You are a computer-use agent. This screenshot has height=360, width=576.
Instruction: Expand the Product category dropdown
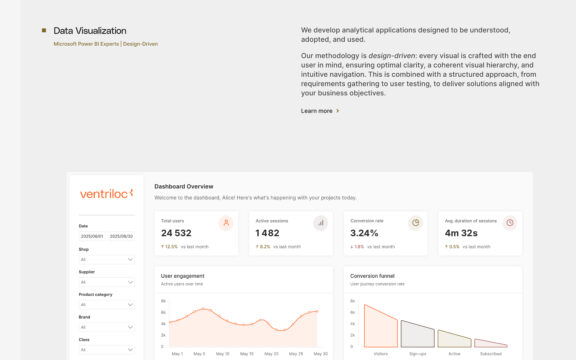coord(107,305)
